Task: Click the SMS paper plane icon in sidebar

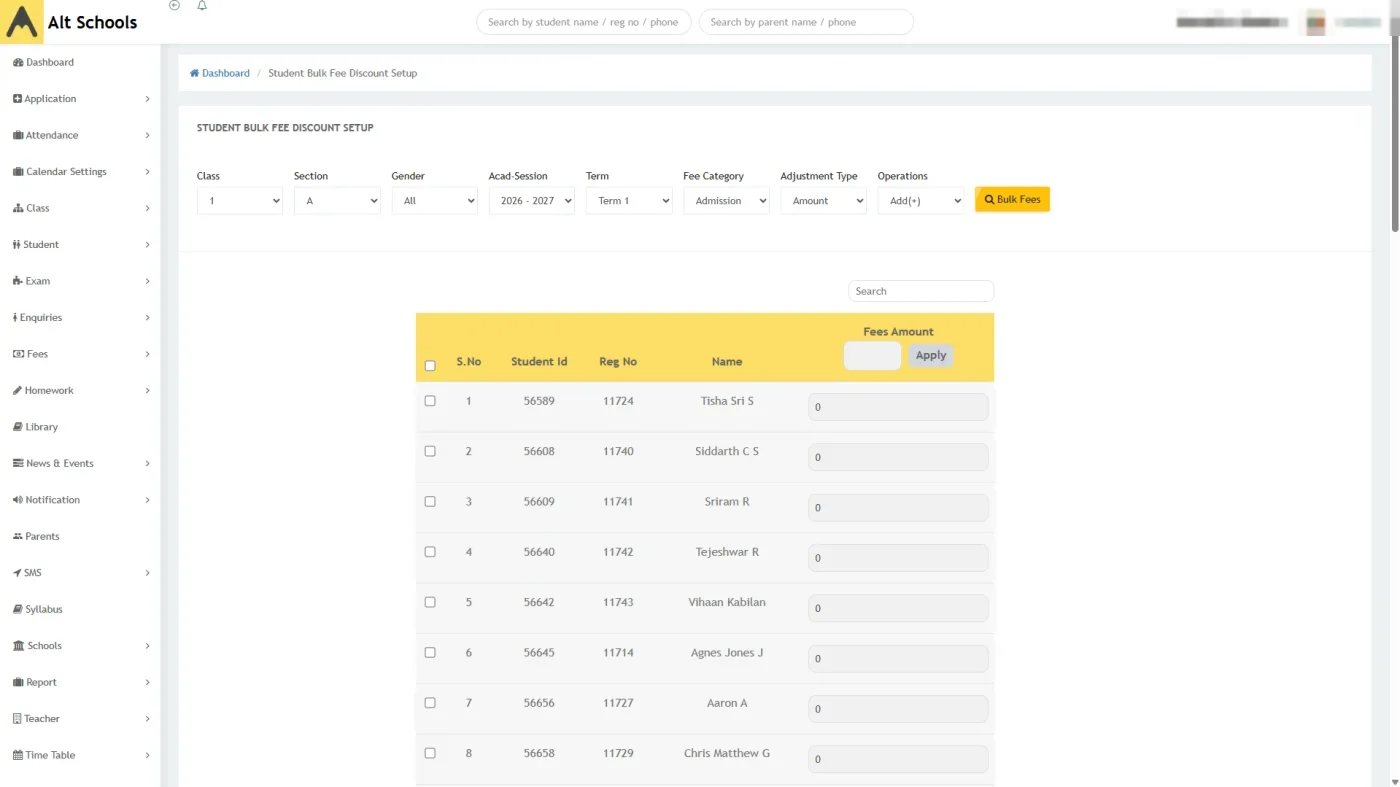Action: [x=17, y=573]
